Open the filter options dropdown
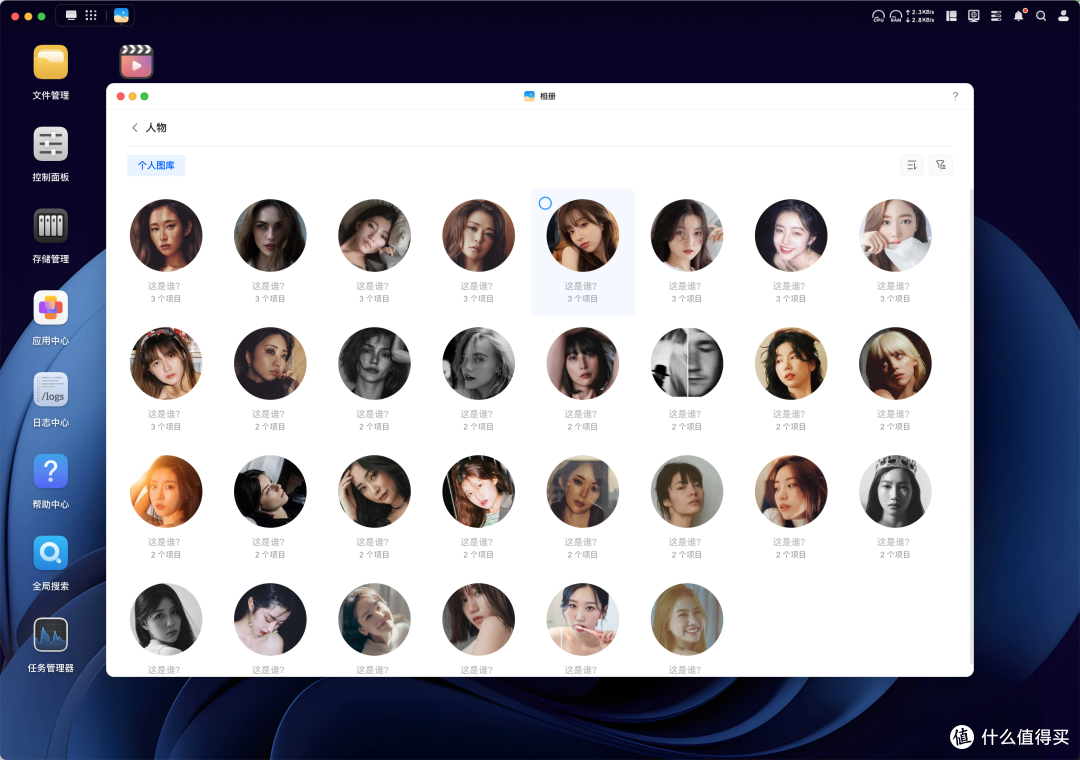This screenshot has height=760, width=1080. pos(940,165)
